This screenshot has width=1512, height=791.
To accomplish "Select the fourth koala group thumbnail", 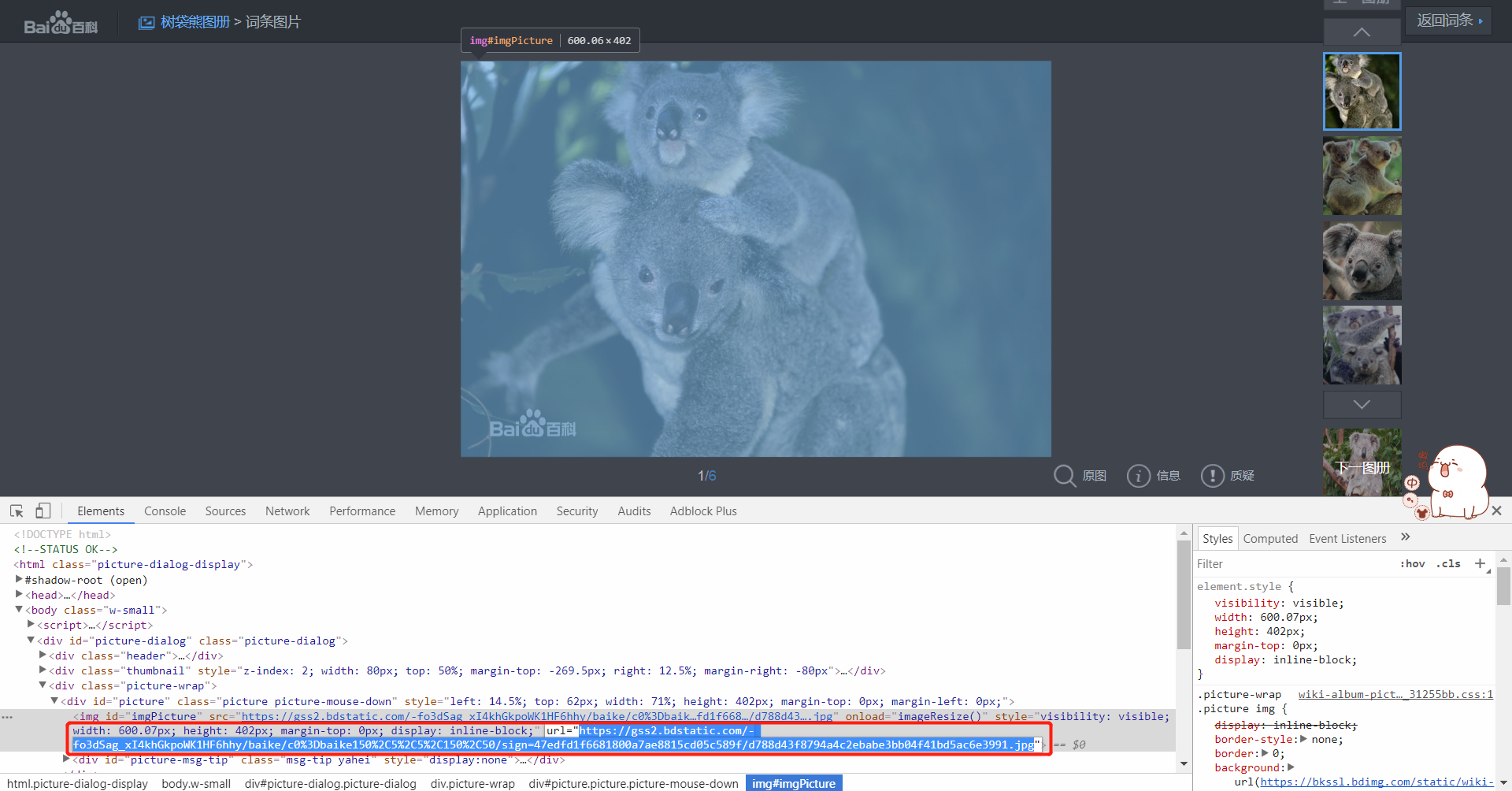I will [1362, 345].
